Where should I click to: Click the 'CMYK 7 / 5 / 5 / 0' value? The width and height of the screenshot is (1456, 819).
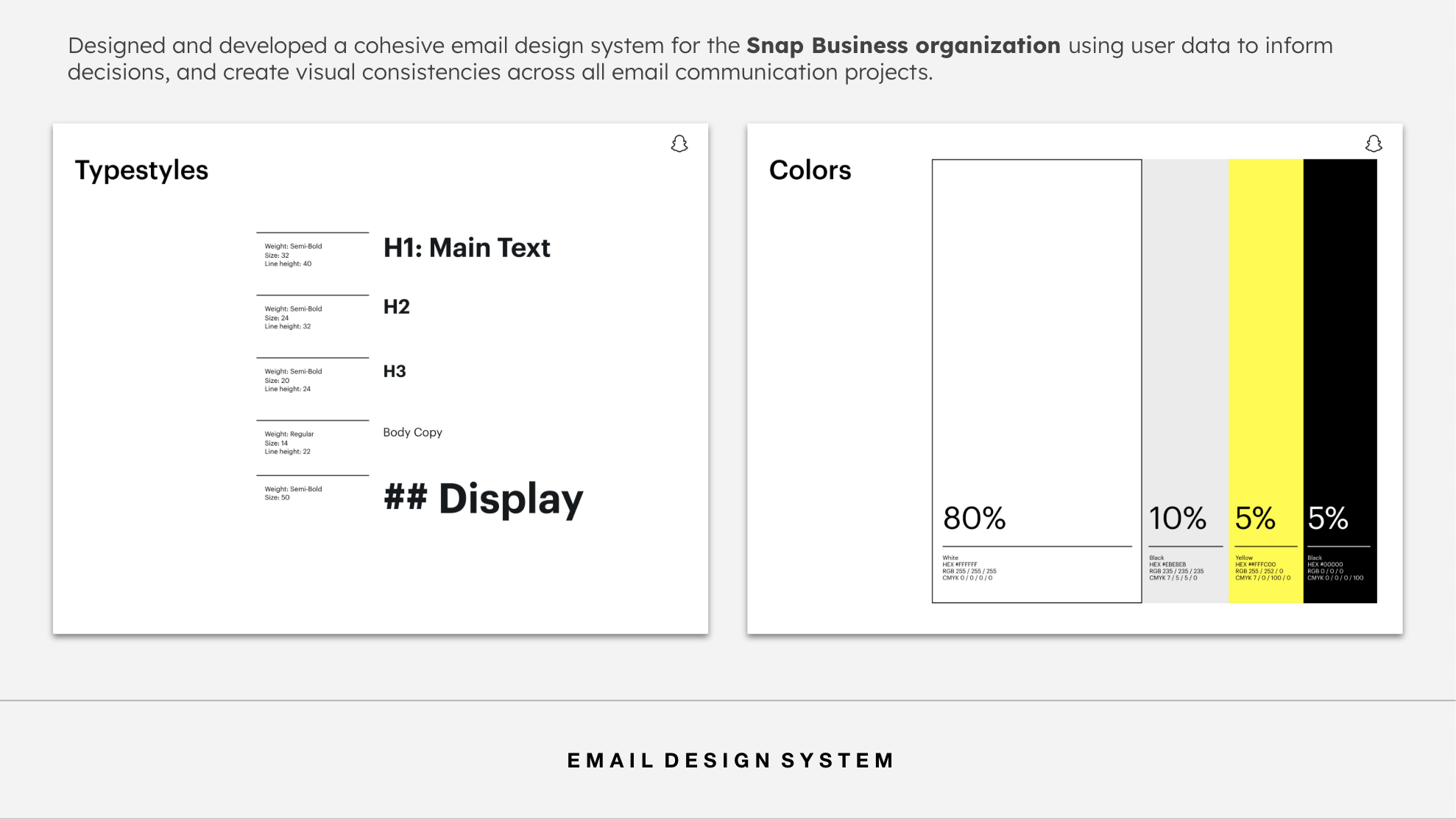point(1173,578)
